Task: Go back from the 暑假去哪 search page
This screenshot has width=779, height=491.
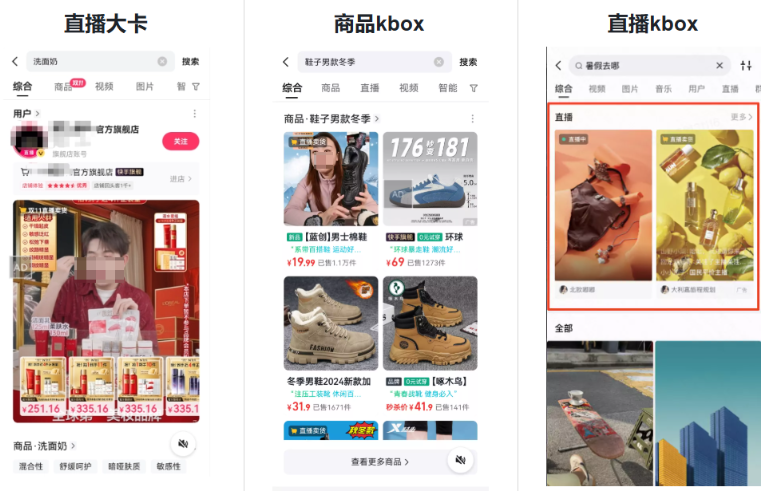Action: [559, 66]
